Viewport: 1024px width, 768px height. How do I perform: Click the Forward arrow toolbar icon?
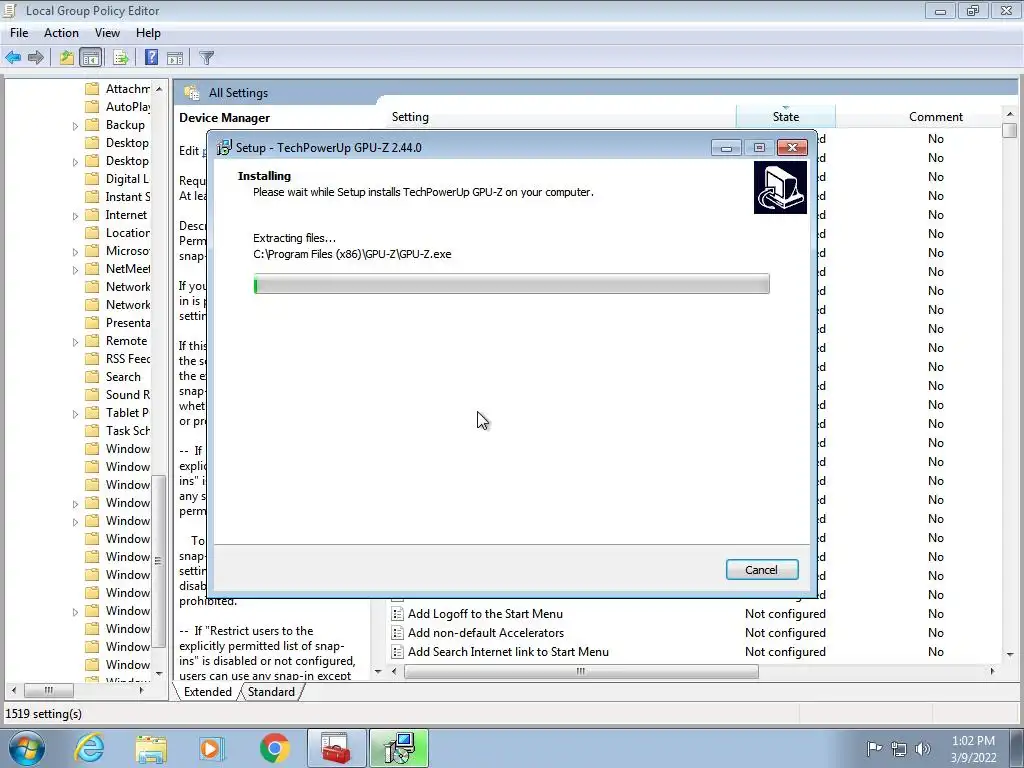[36, 57]
